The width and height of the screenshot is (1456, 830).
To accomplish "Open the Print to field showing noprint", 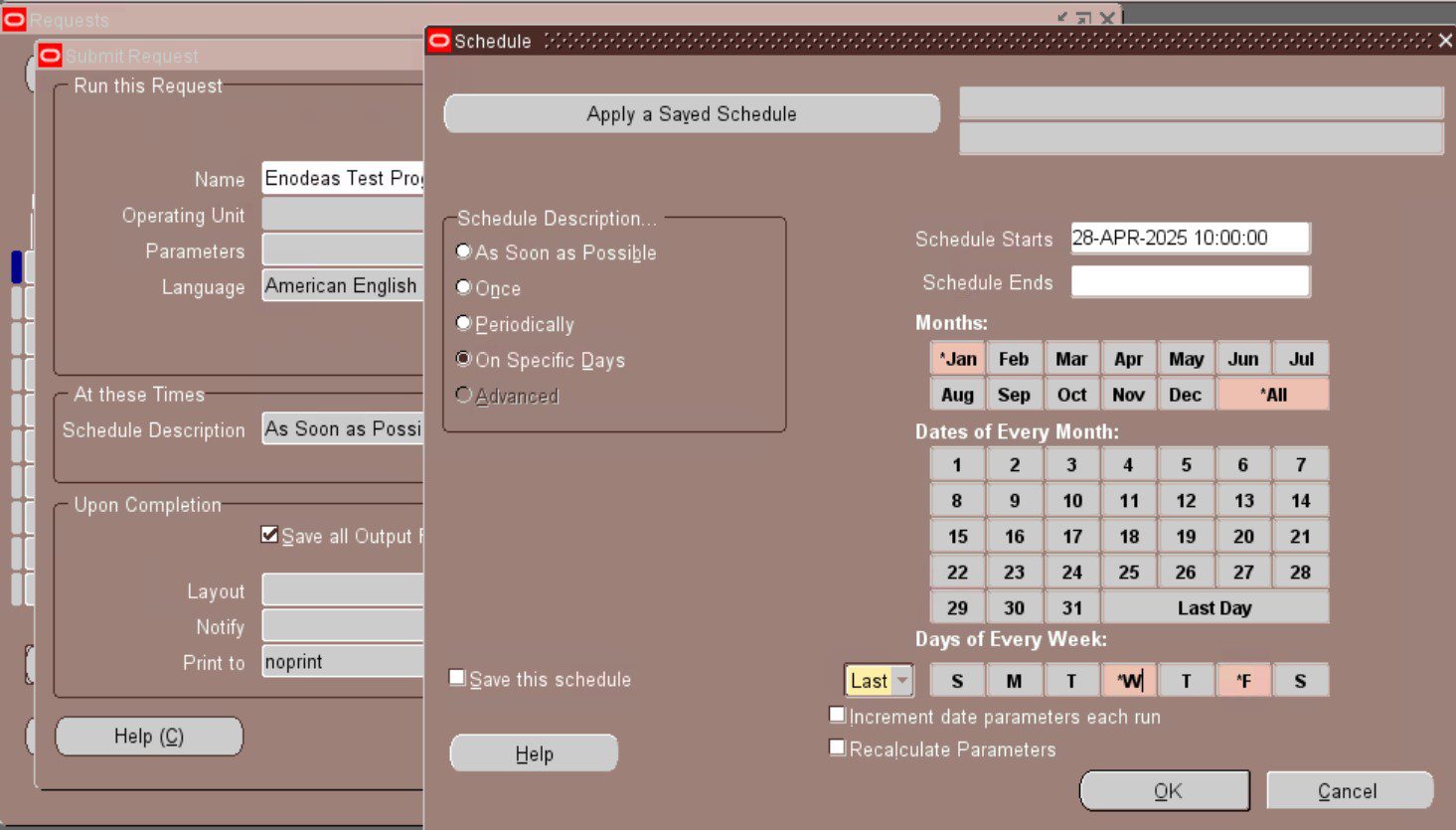I will pos(343,661).
